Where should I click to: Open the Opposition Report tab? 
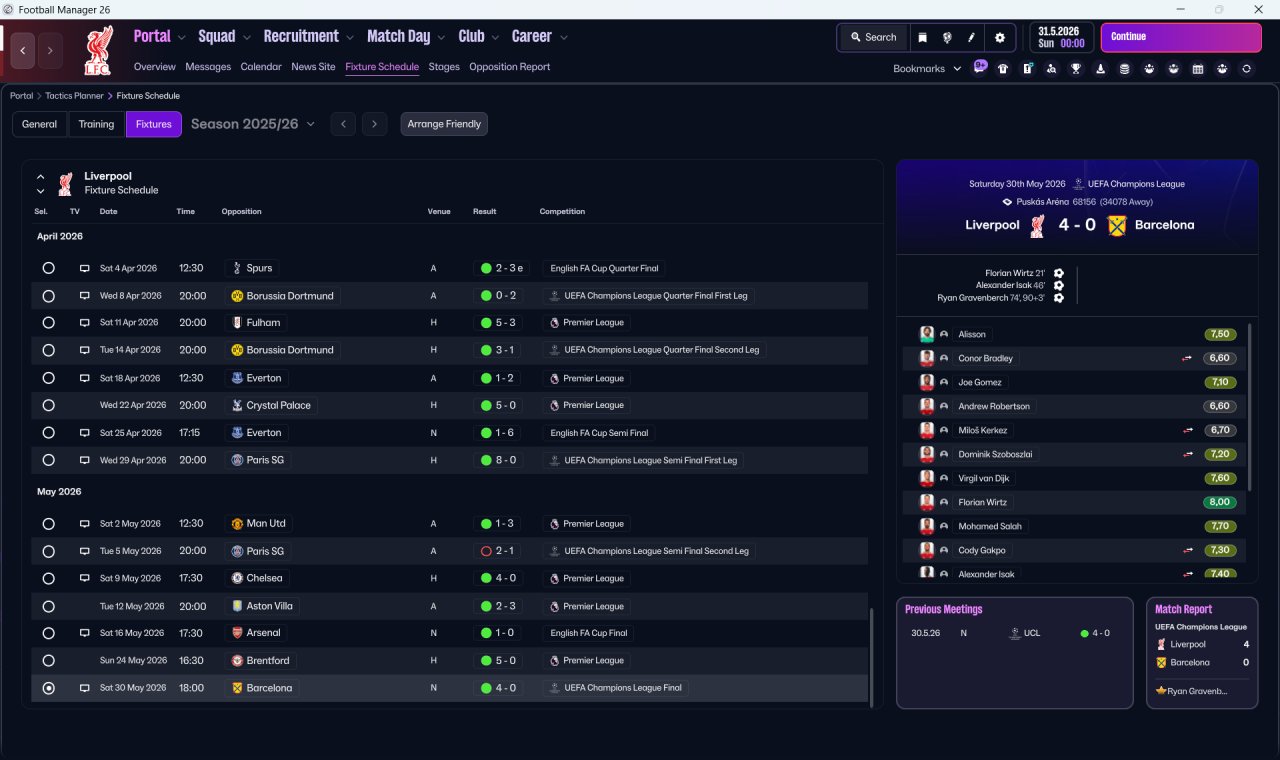tap(509, 67)
